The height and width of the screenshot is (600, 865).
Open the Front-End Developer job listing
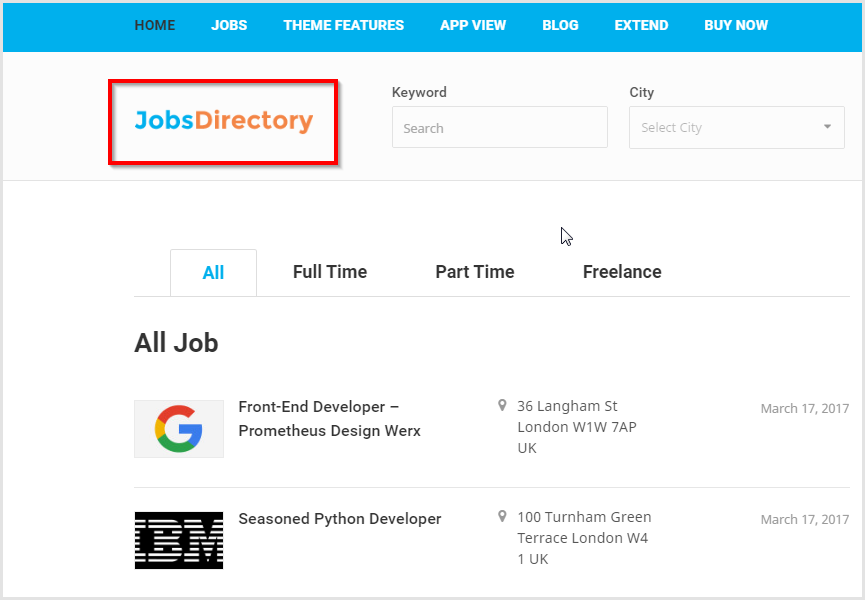(329, 419)
